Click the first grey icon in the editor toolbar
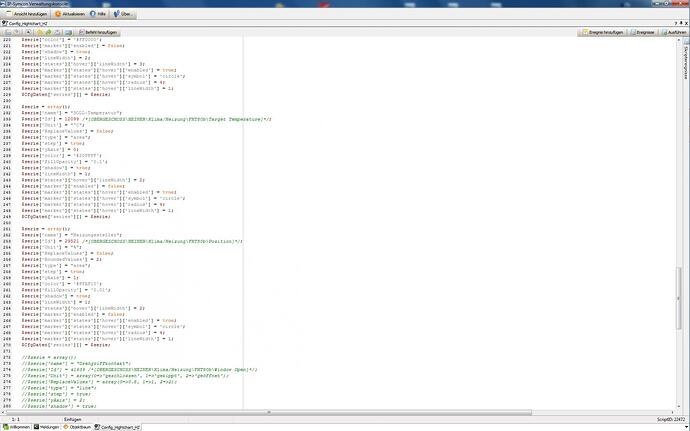This screenshot has width=690, height=431. pyautogui.click(x=8, y=33)
